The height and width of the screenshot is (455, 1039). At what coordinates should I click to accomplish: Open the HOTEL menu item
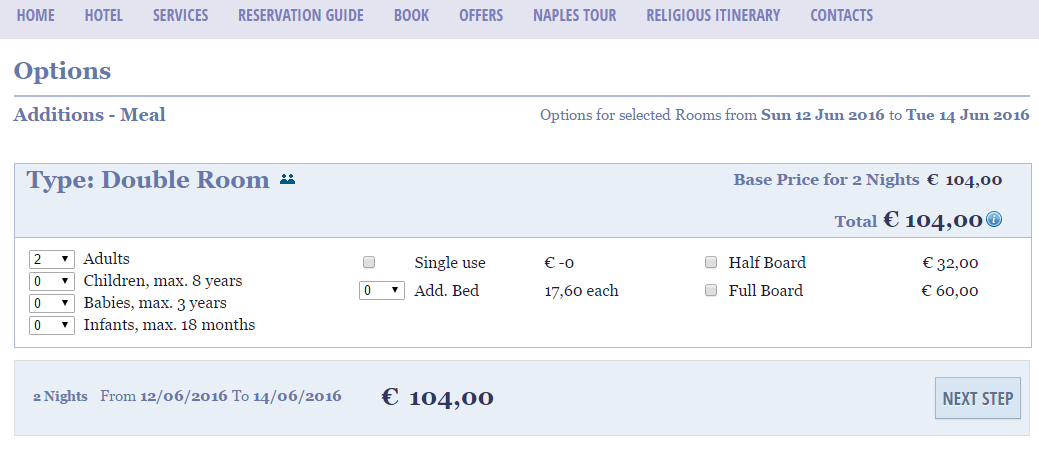pos(103,15)
